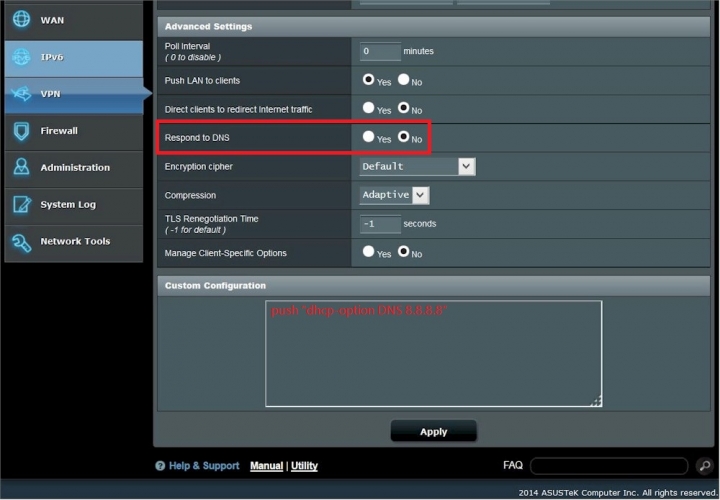
Task: Click the Encryption cipher label
Action: click(198, 167)
